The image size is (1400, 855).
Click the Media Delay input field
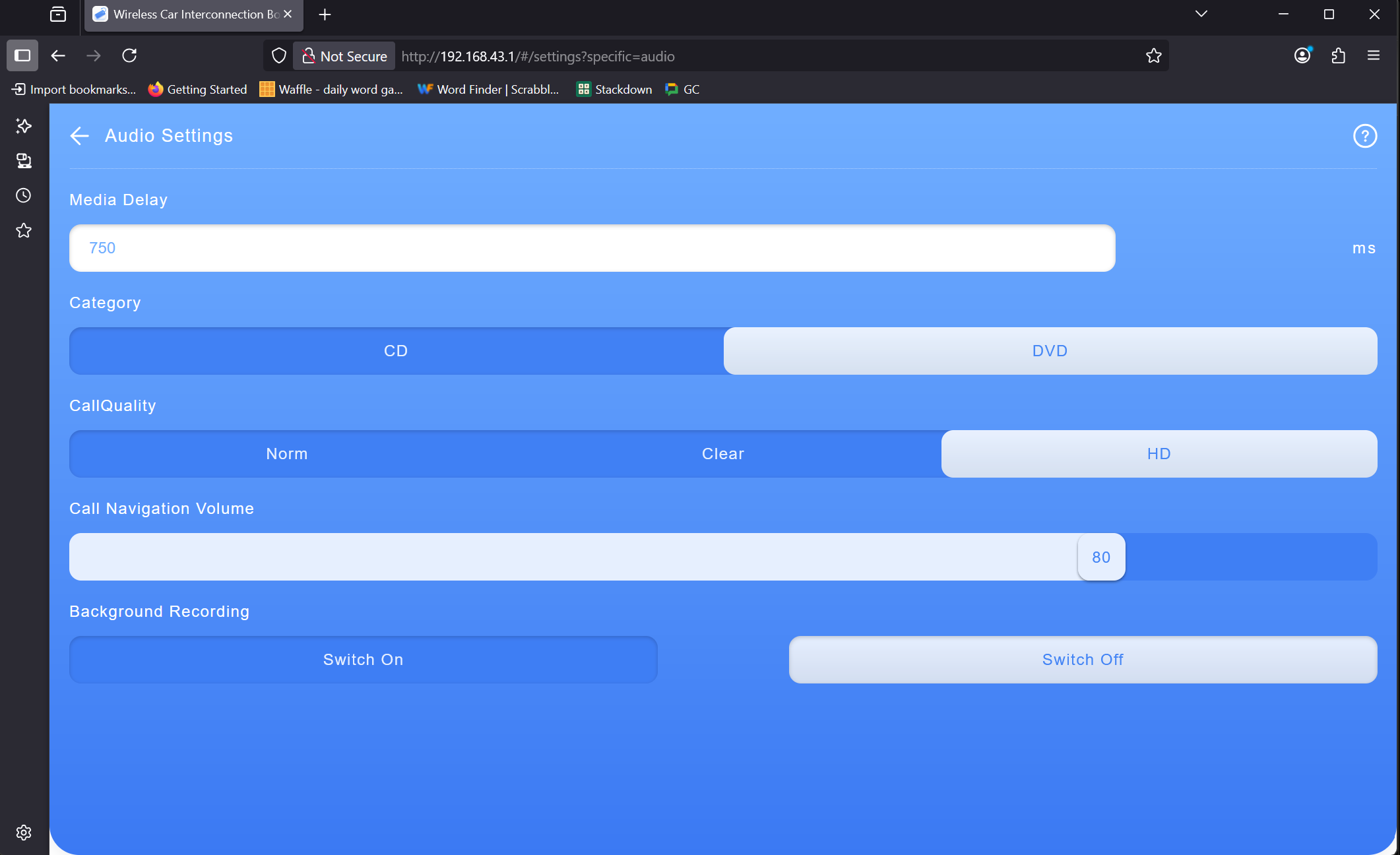(592, 248)
